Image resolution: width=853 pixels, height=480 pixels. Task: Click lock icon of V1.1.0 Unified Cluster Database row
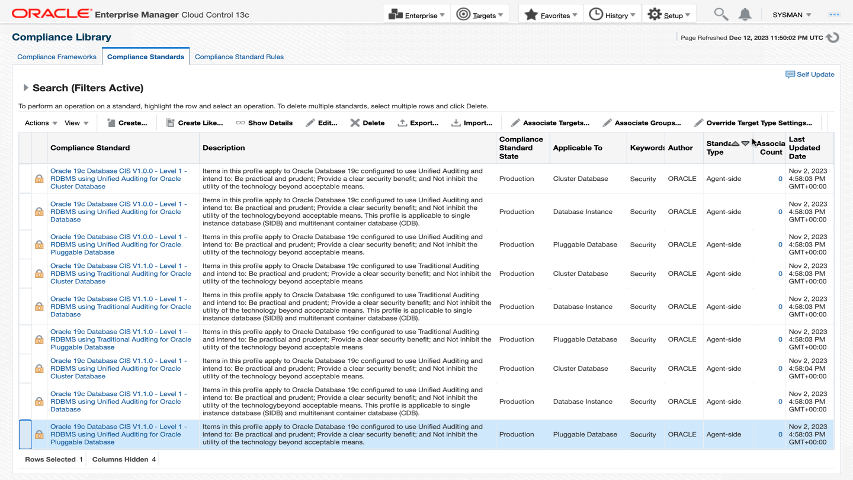click(x=39, y=368)
